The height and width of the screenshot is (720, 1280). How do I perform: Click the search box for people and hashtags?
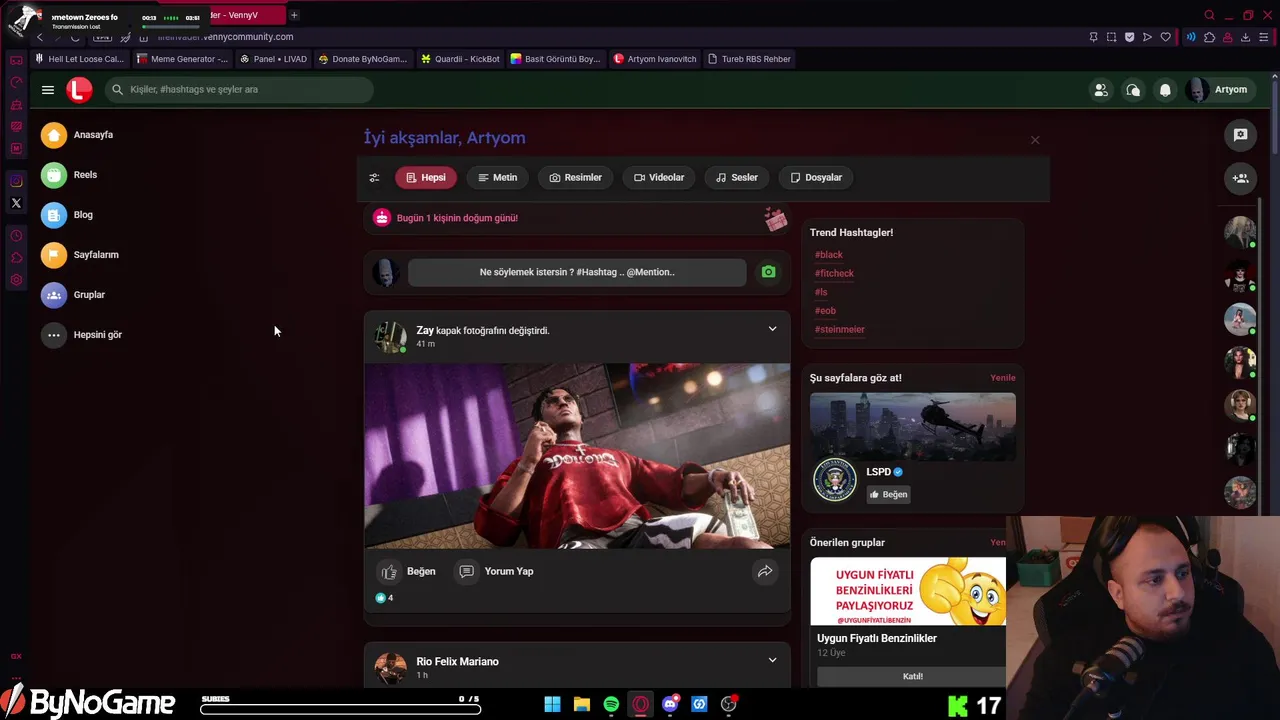239,90
